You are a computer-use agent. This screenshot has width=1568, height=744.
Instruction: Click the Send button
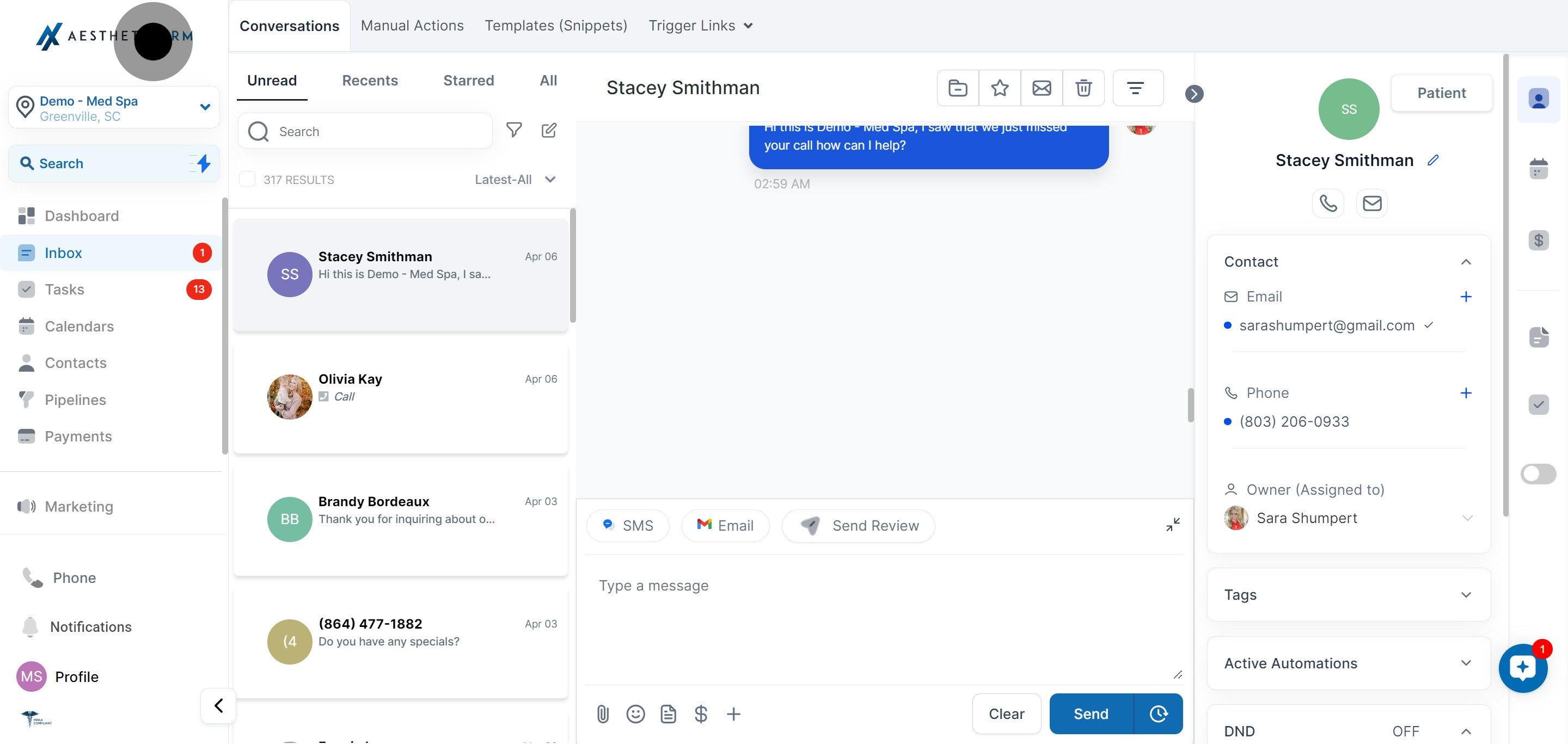point(1091,714)
